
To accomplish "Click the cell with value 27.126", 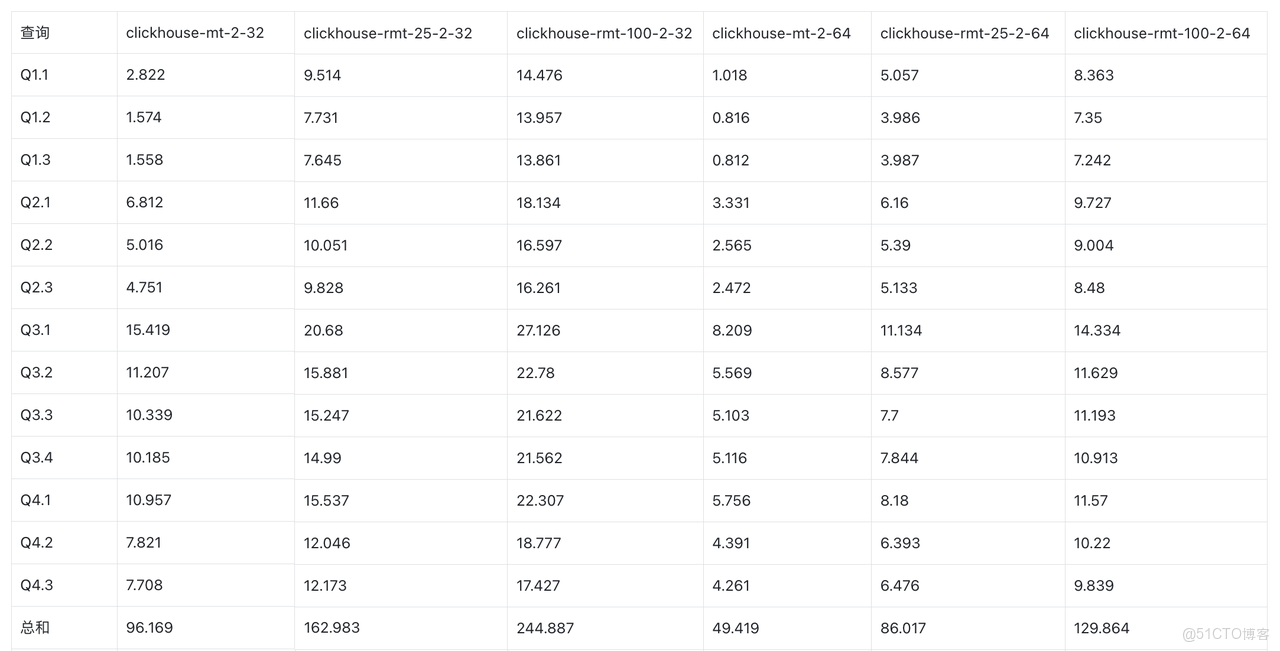I will [x=538, y=330].
